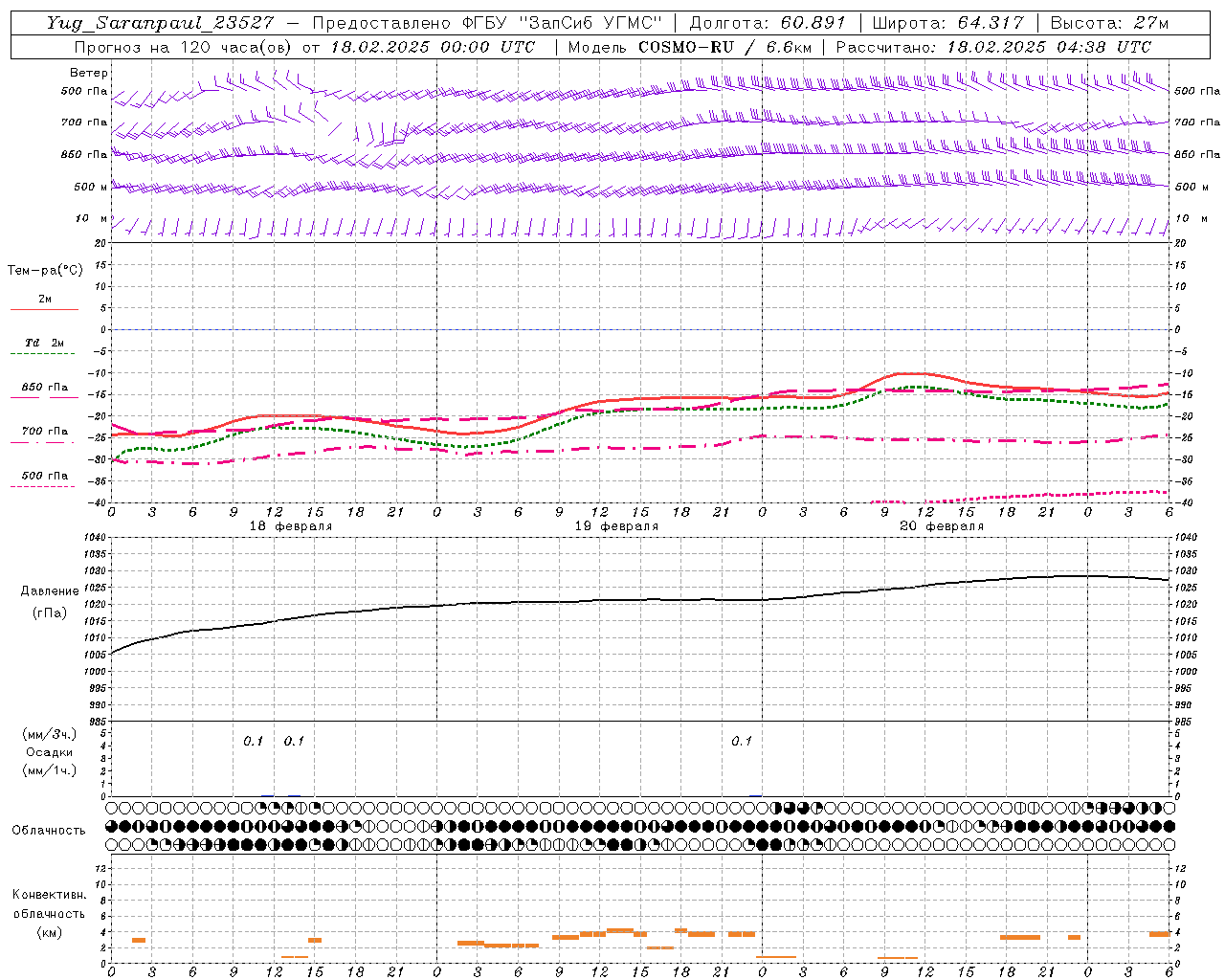The image size is (1225, 980).
Task: Click the '500 м' wind level label
Action: (x=92, y=187)
